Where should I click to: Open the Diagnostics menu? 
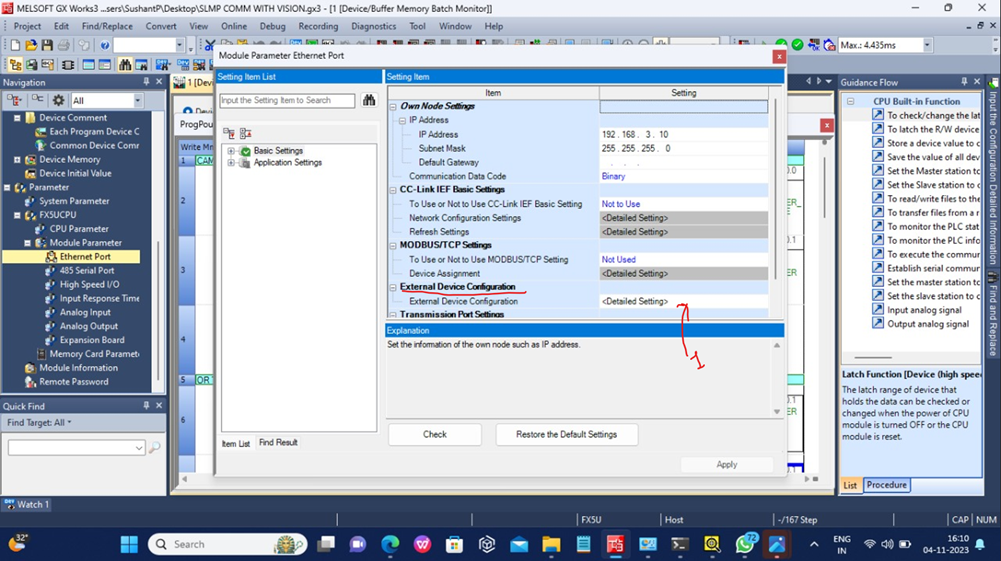click(x=373, y=26)
